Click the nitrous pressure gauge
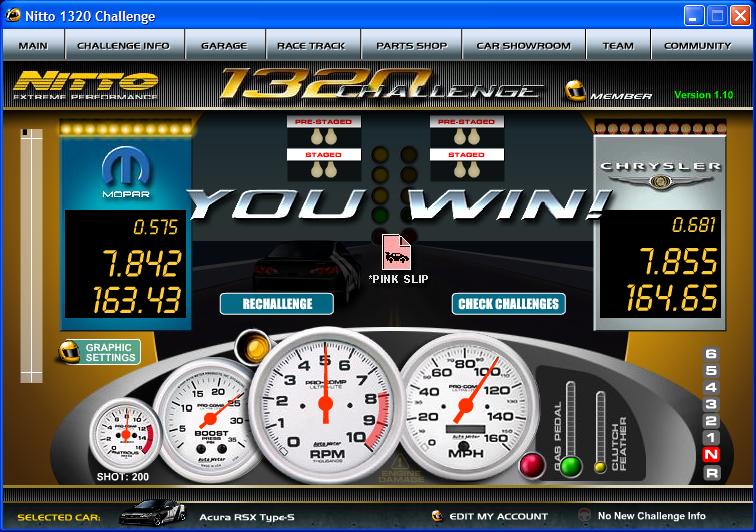 pyautogui.click(x=126, y=434)
